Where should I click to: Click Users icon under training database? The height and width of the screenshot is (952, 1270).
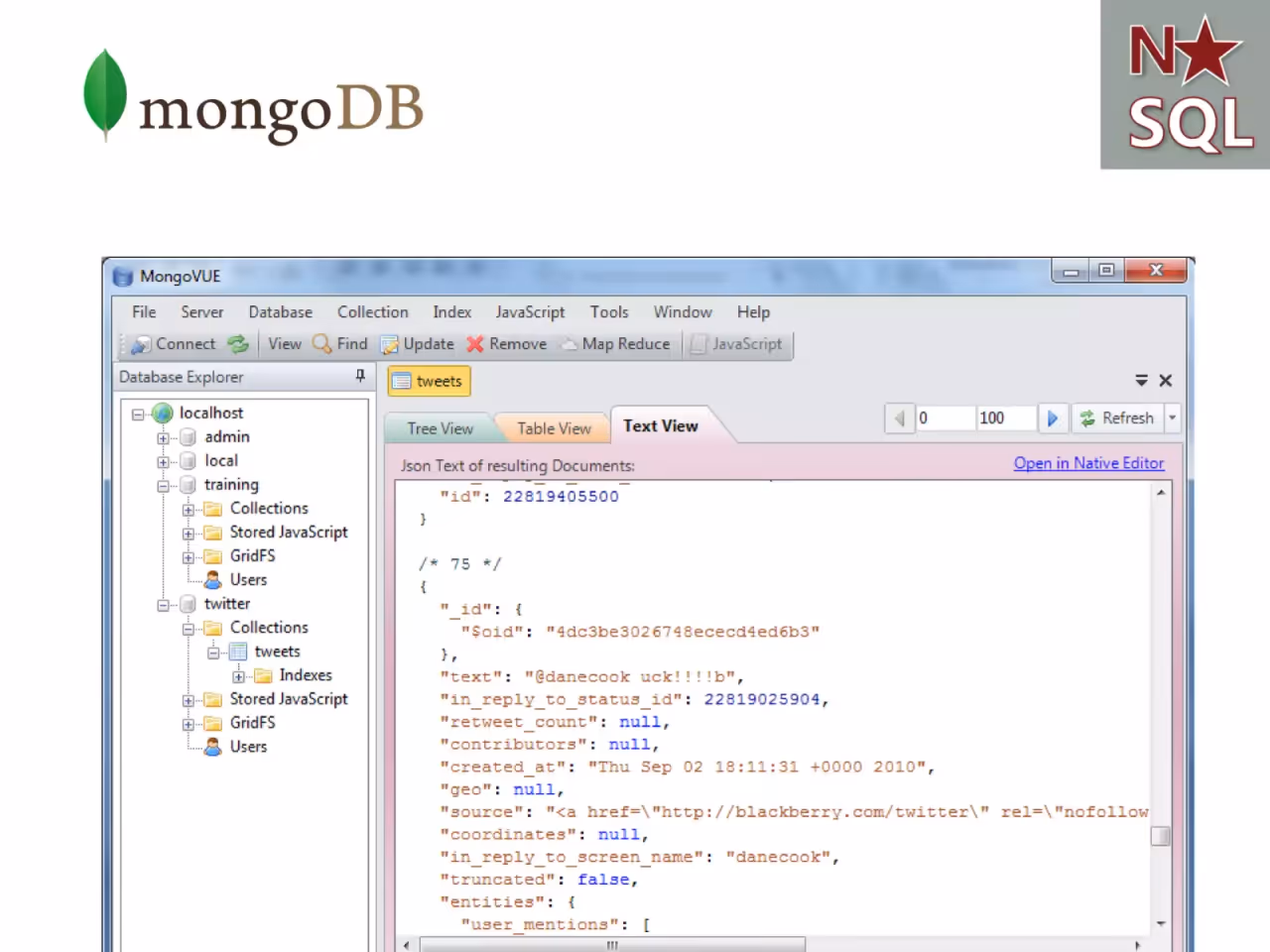(x=212, y=580)
